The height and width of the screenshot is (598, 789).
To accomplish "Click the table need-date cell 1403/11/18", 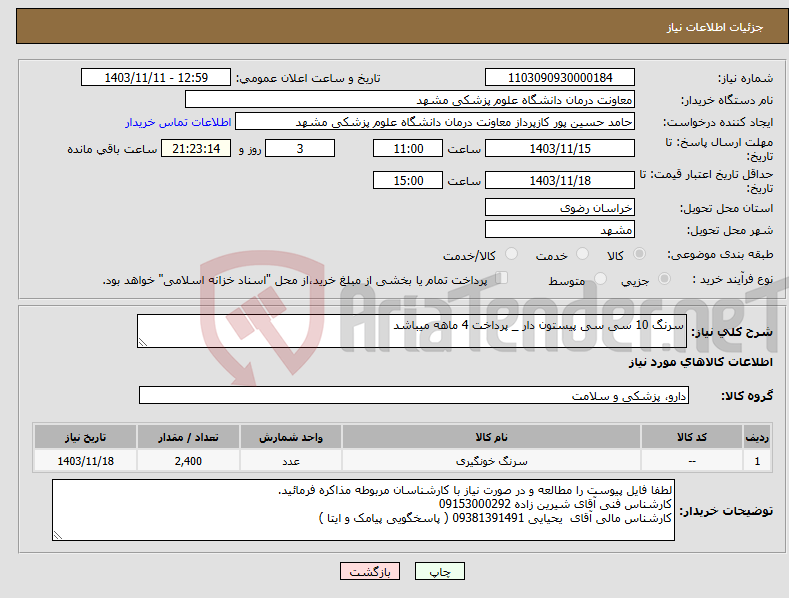I will [86, 461].
